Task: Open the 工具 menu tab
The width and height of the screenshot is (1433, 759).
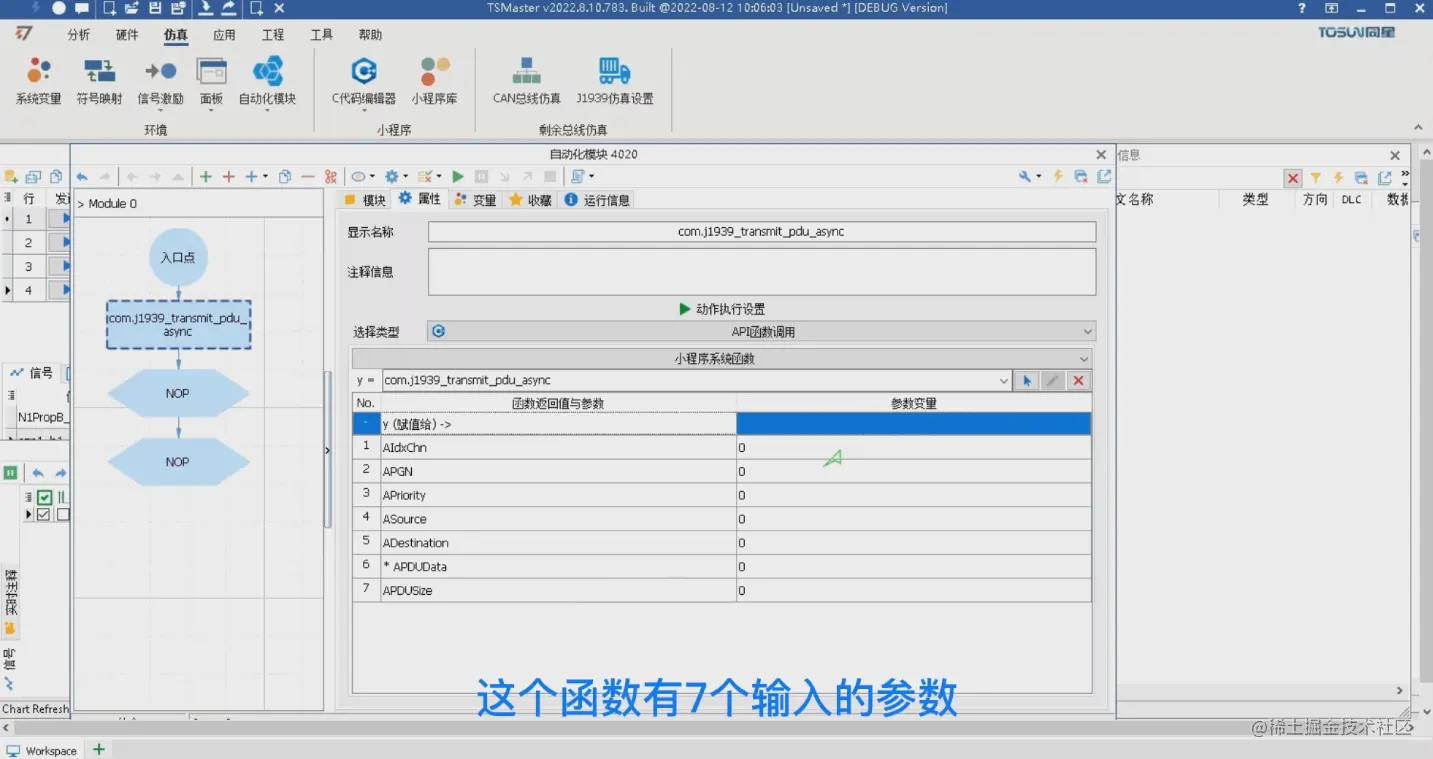Action: [321, 35]
